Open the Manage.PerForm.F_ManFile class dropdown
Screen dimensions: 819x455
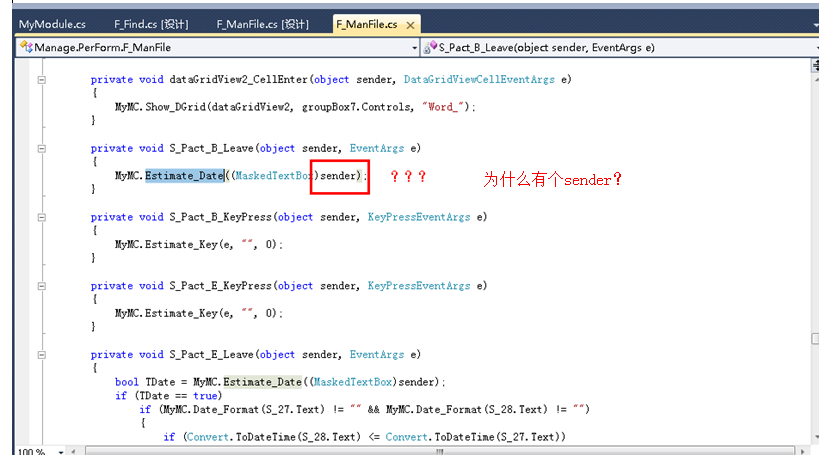pos(415,48)
